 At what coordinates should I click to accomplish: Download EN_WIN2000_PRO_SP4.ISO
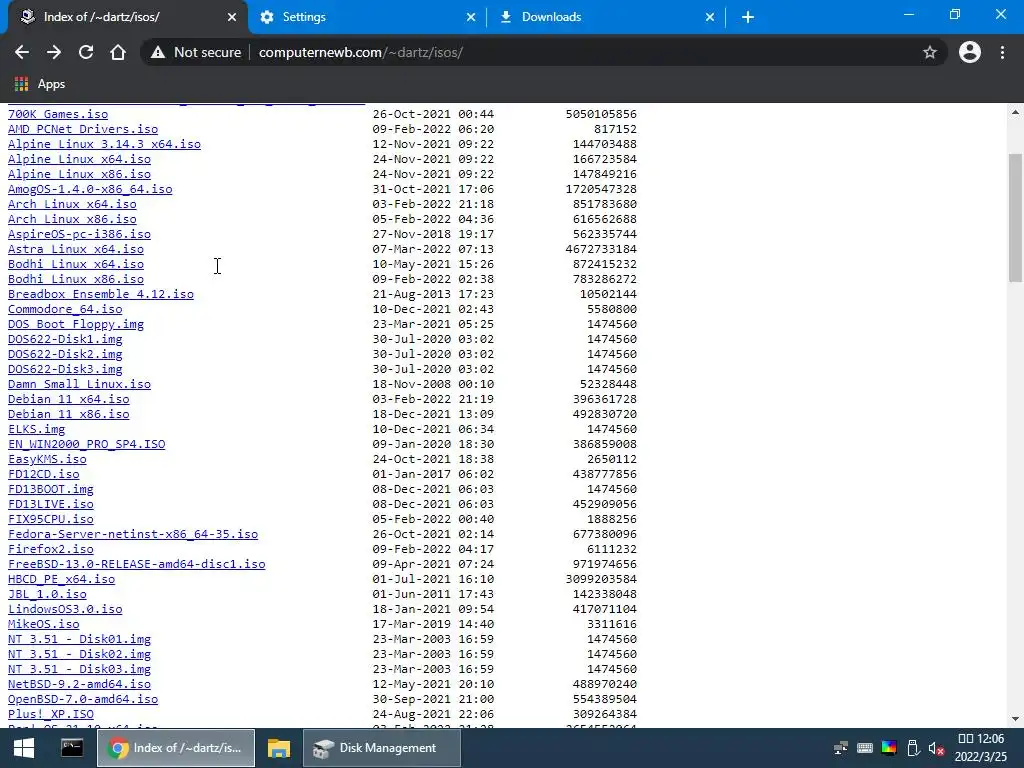pos(87,445)
